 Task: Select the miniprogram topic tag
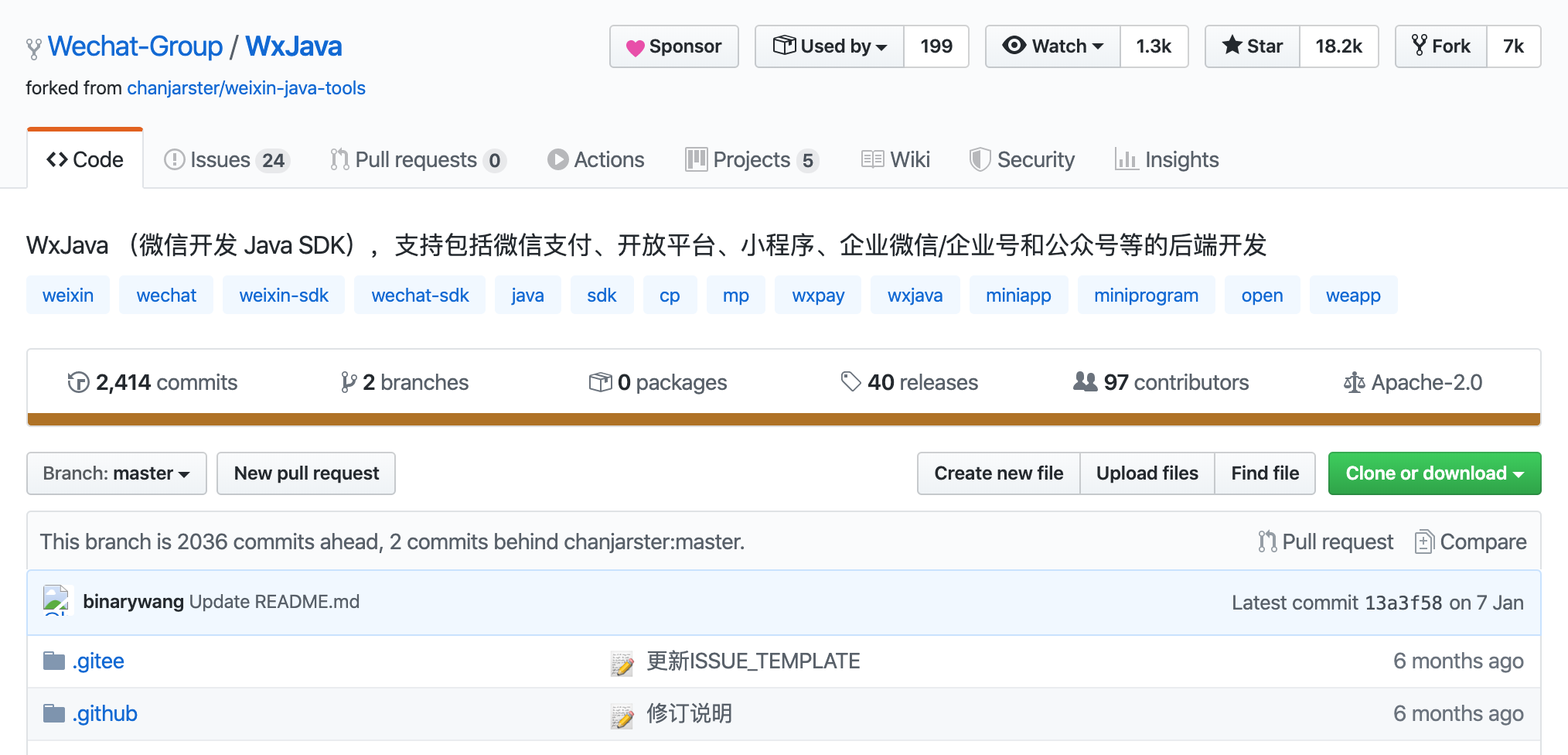(x=1146, y=295)
